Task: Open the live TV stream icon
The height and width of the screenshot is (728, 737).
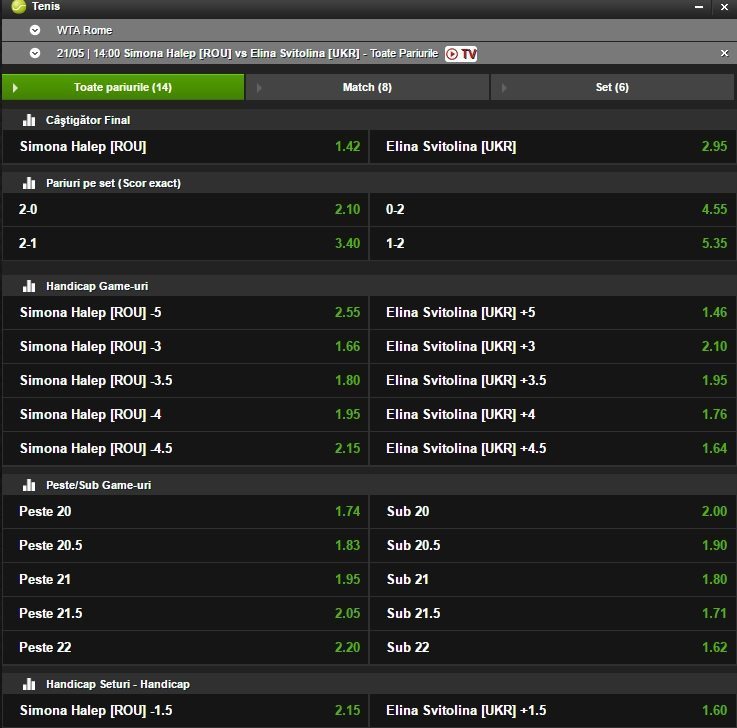Action: pyautogui.click(x=461, y=53)
